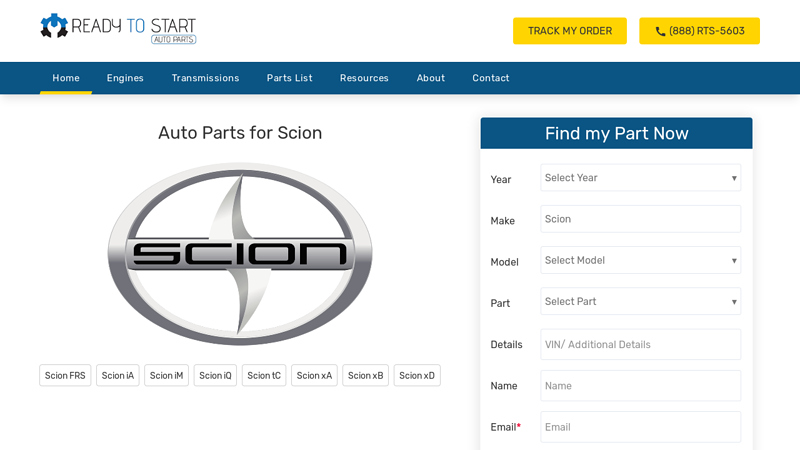Open the About menu item
800x450 pixels.
(431, 78)
